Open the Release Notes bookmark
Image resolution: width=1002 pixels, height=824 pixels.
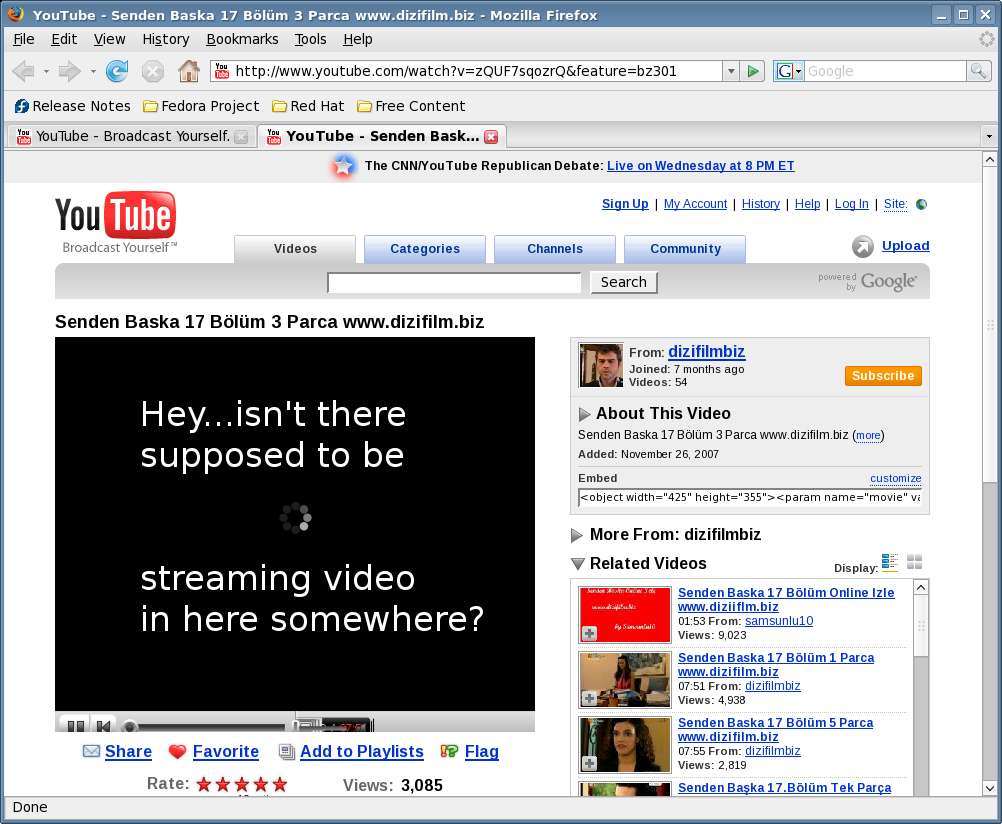click(x=72, y=106)
